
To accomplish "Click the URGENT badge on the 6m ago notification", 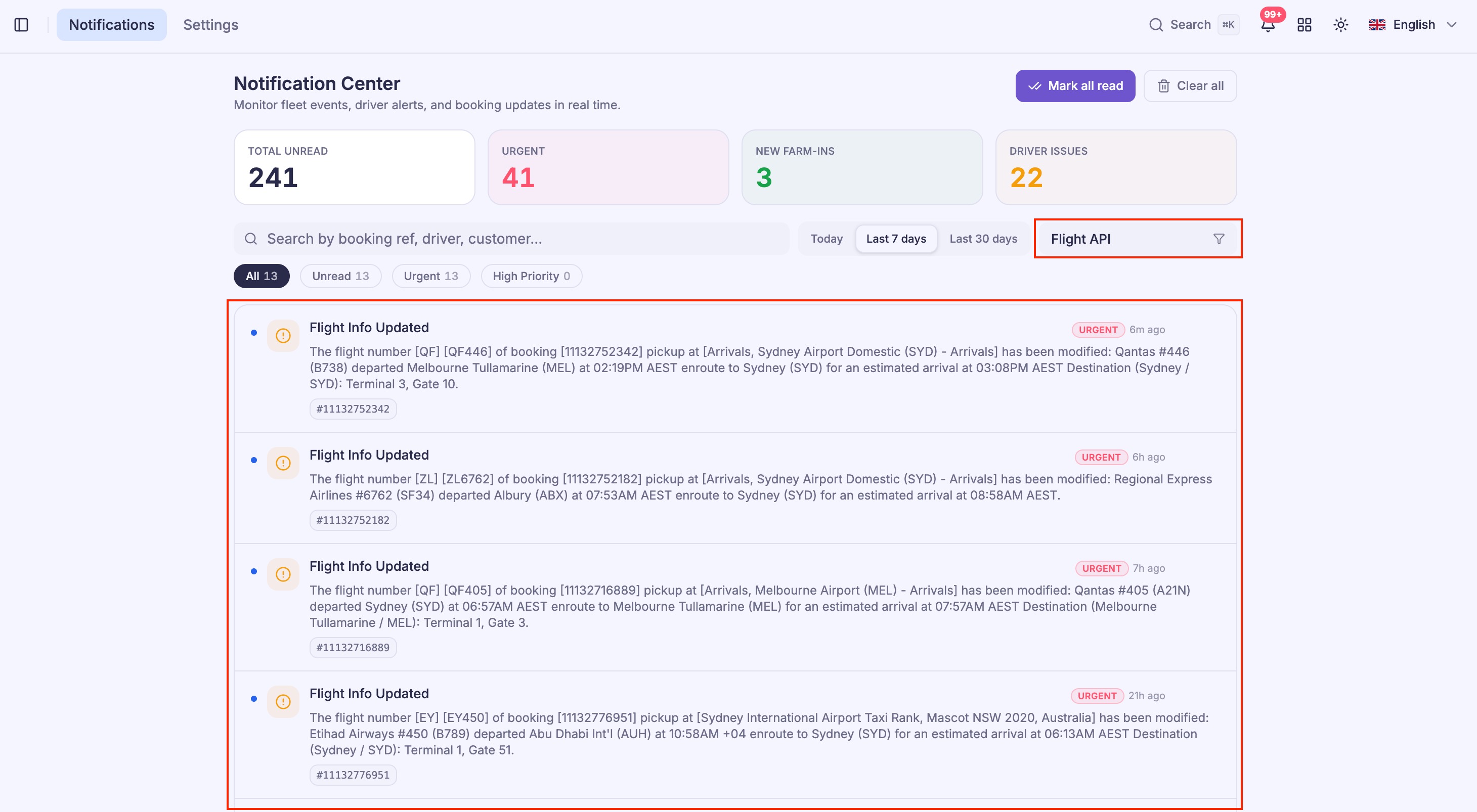I will tap(1098, 330).
